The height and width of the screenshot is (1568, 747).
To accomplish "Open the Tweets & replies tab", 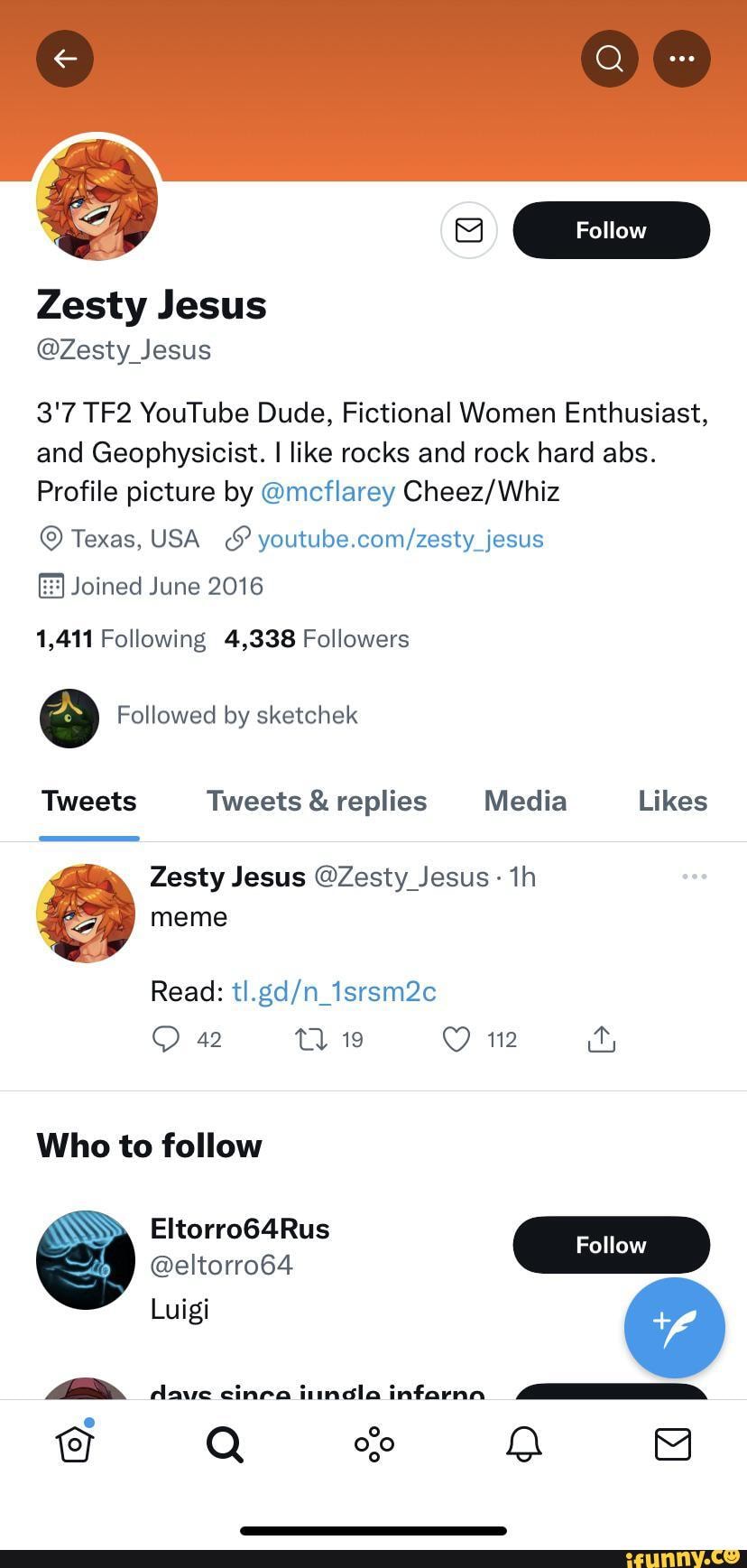I will pos(316,801).
